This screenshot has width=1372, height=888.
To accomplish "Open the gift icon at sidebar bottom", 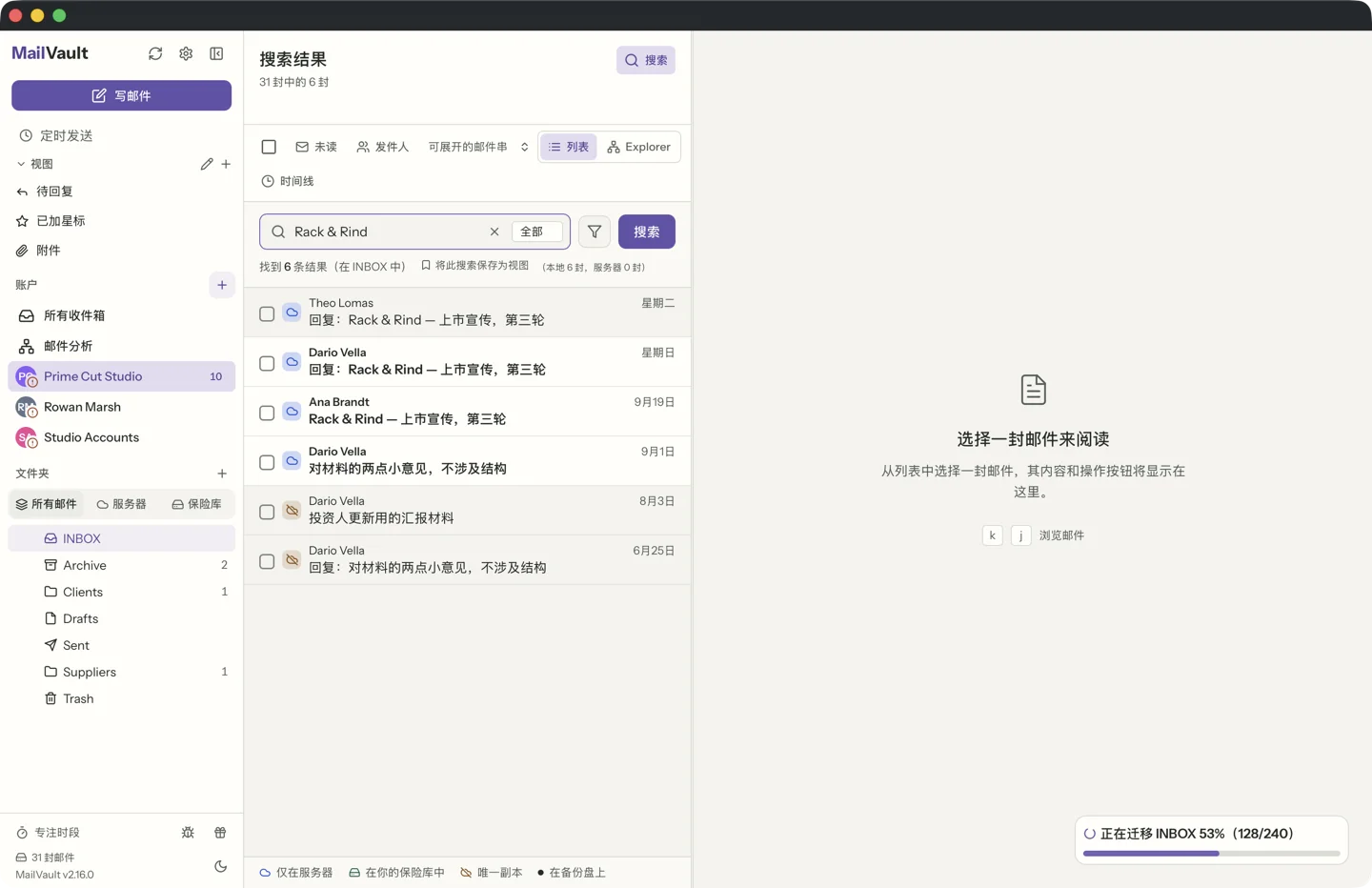I will pos(220,833).
